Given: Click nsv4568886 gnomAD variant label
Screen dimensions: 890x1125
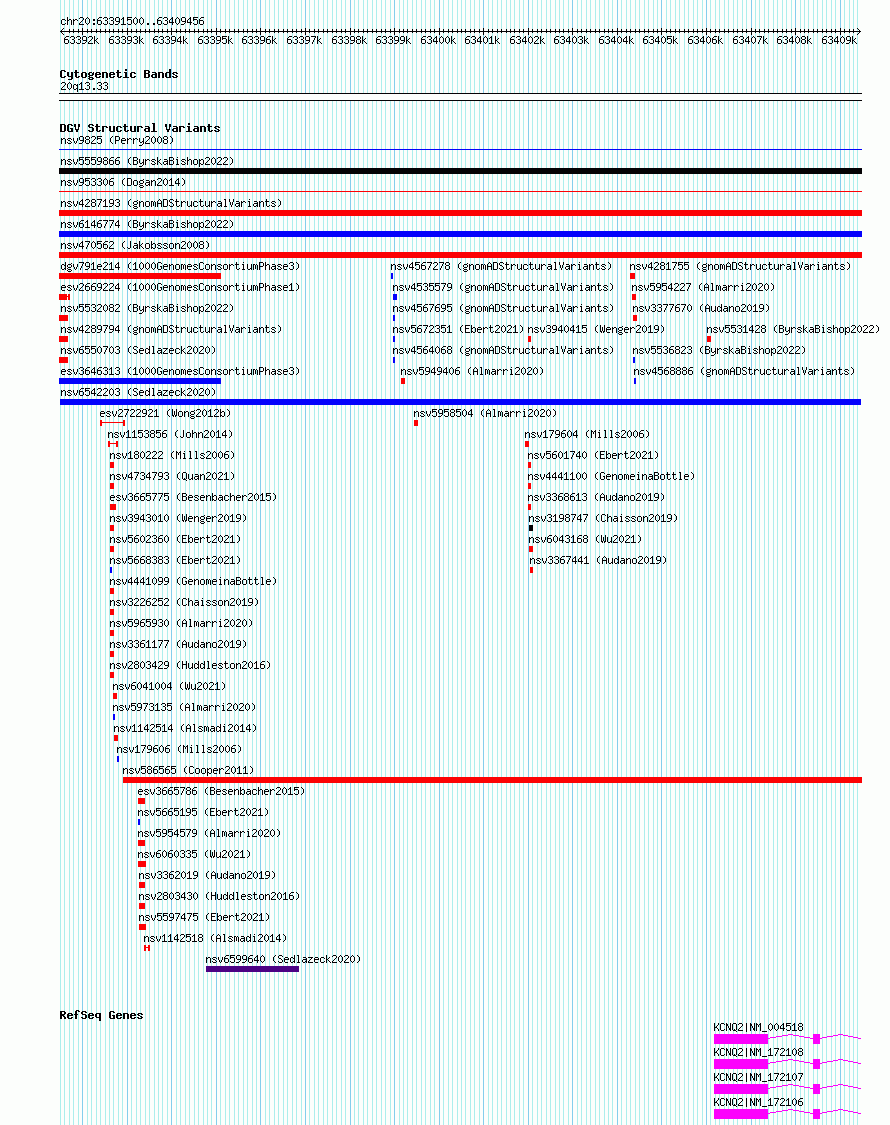Looking at the screenshot, I should [x=744, y=371].
